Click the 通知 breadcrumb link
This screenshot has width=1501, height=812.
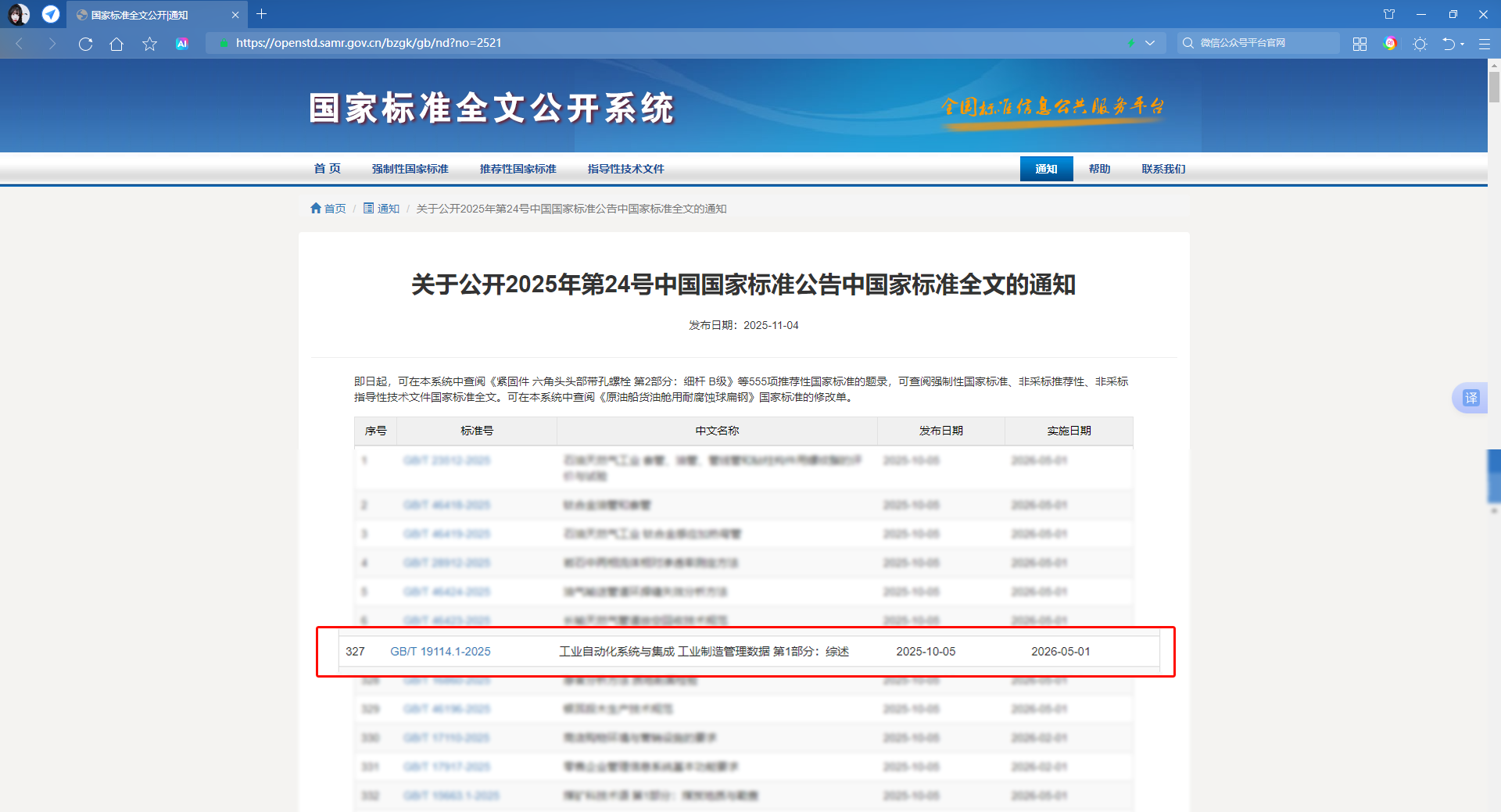coord(389,209)
